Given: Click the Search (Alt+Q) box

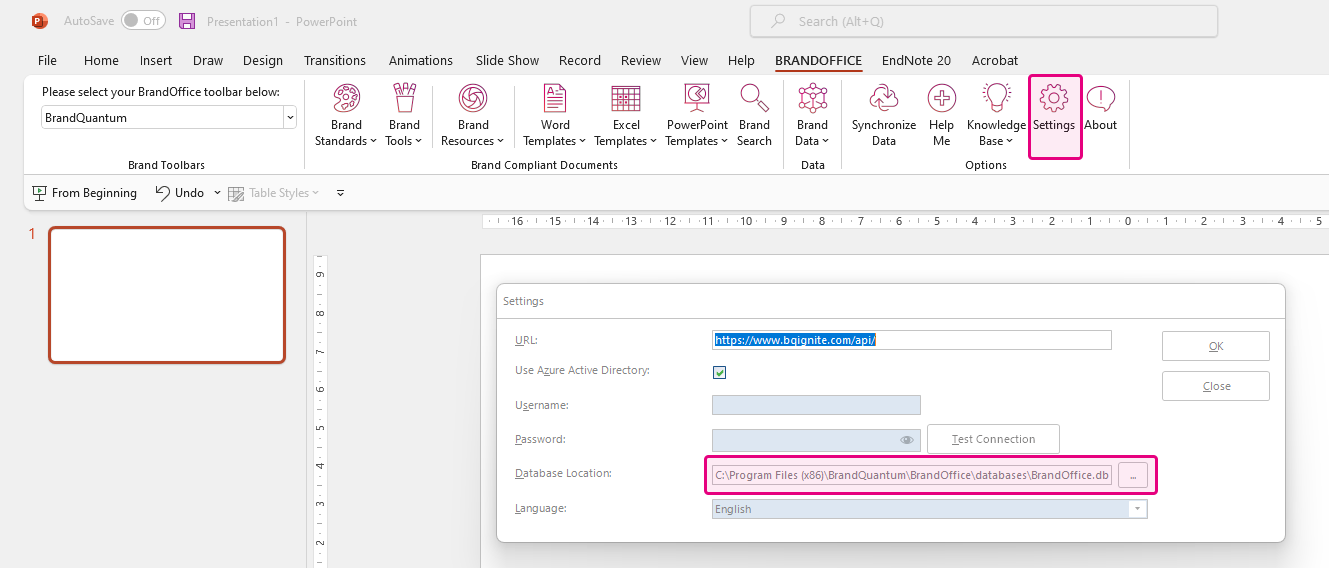Looking at the screenshot, I should coord(984,21).
